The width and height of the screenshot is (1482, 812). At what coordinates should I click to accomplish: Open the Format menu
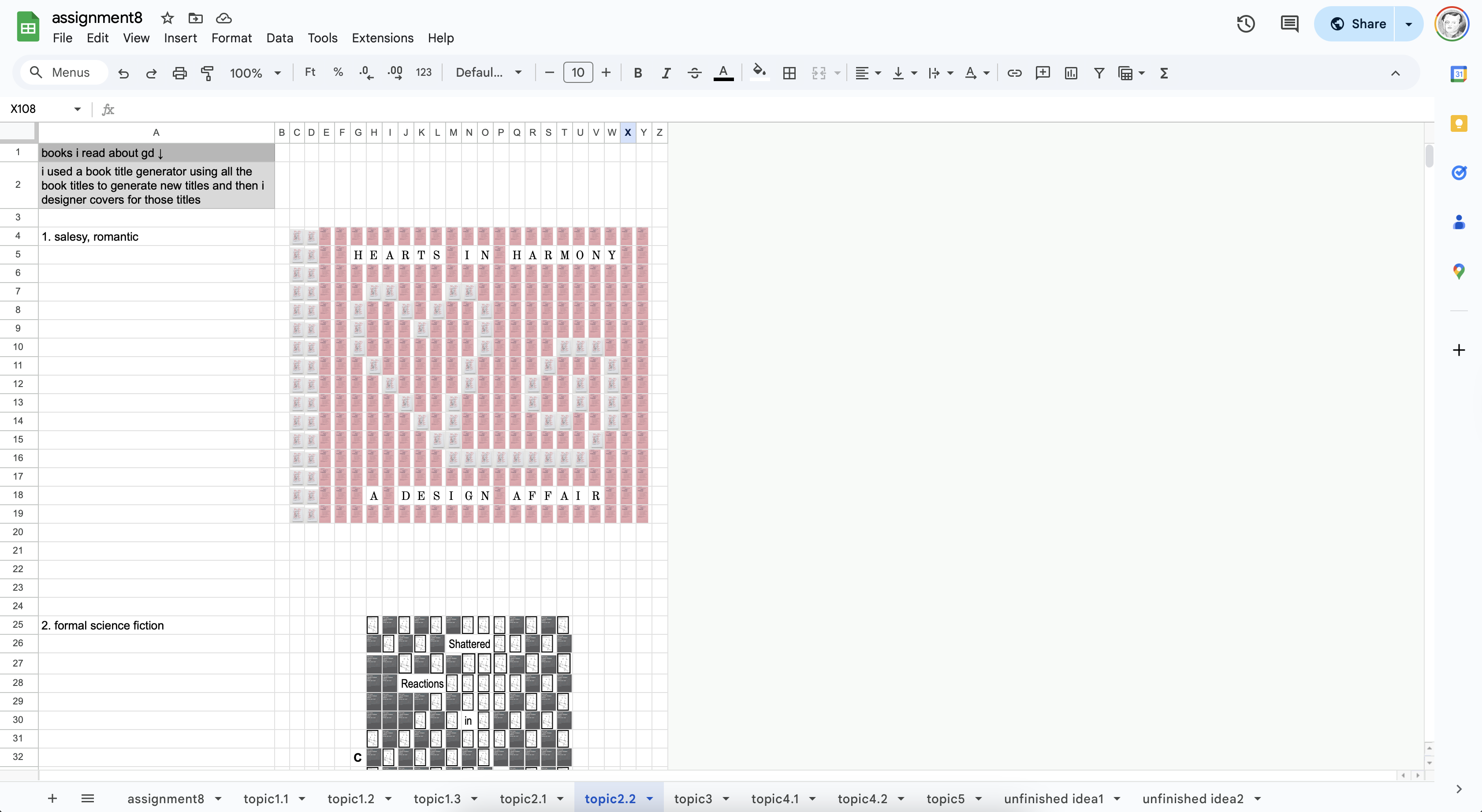pyautogui.click(x=231, y=38)
